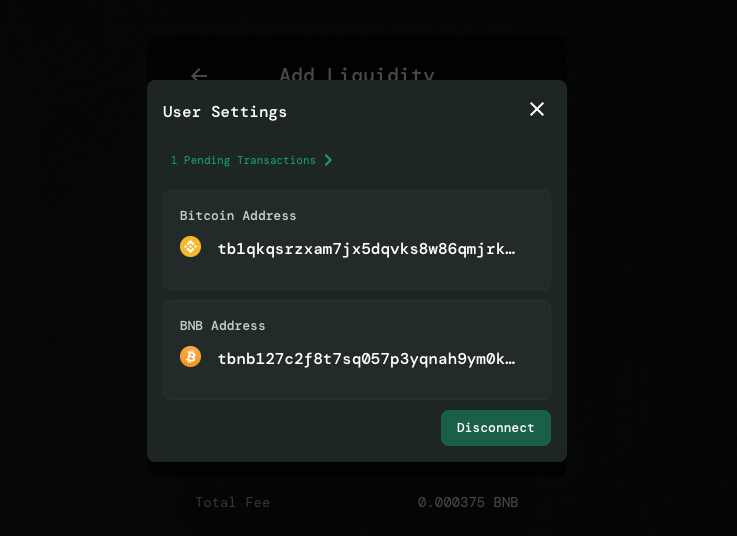The width and height of the screenshot is (737, 536).
Task: Click the ellipsis ending the BNB address
Action: [510, 360]
